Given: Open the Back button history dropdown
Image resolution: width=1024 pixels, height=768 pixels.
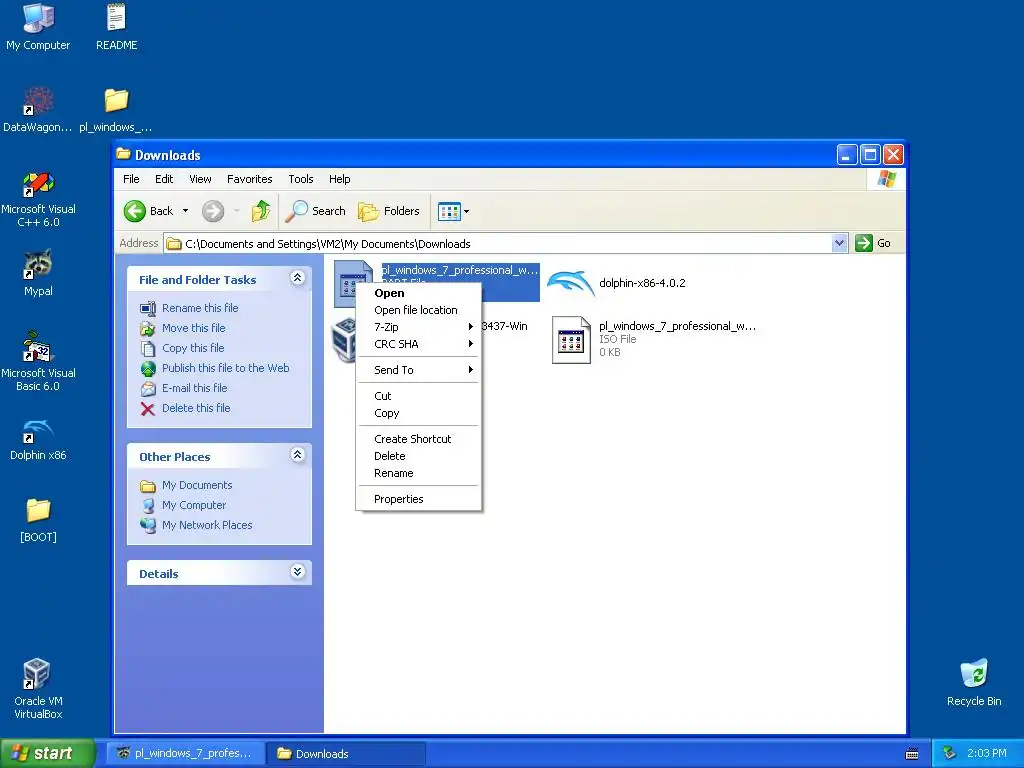Looking at the screenshot, I should point(185,211).
